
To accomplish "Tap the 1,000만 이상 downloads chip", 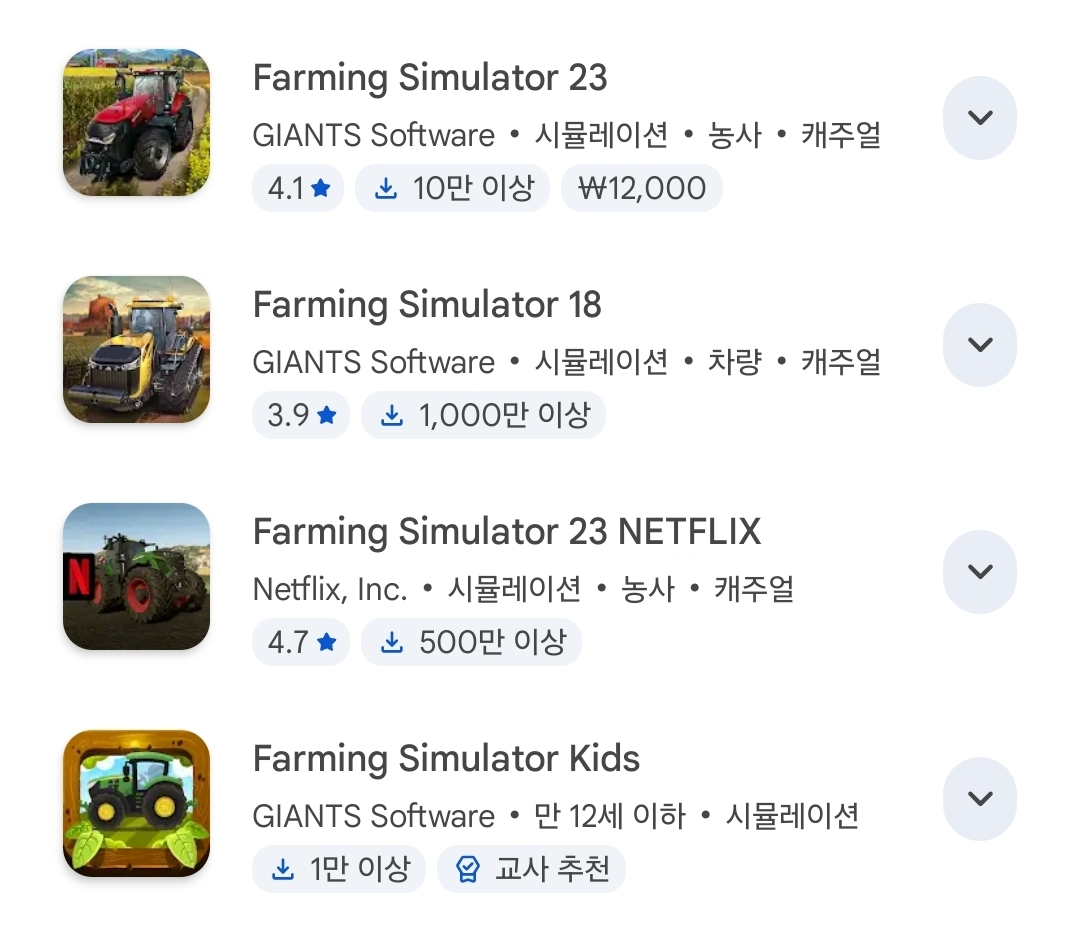I will coord(484,415).
